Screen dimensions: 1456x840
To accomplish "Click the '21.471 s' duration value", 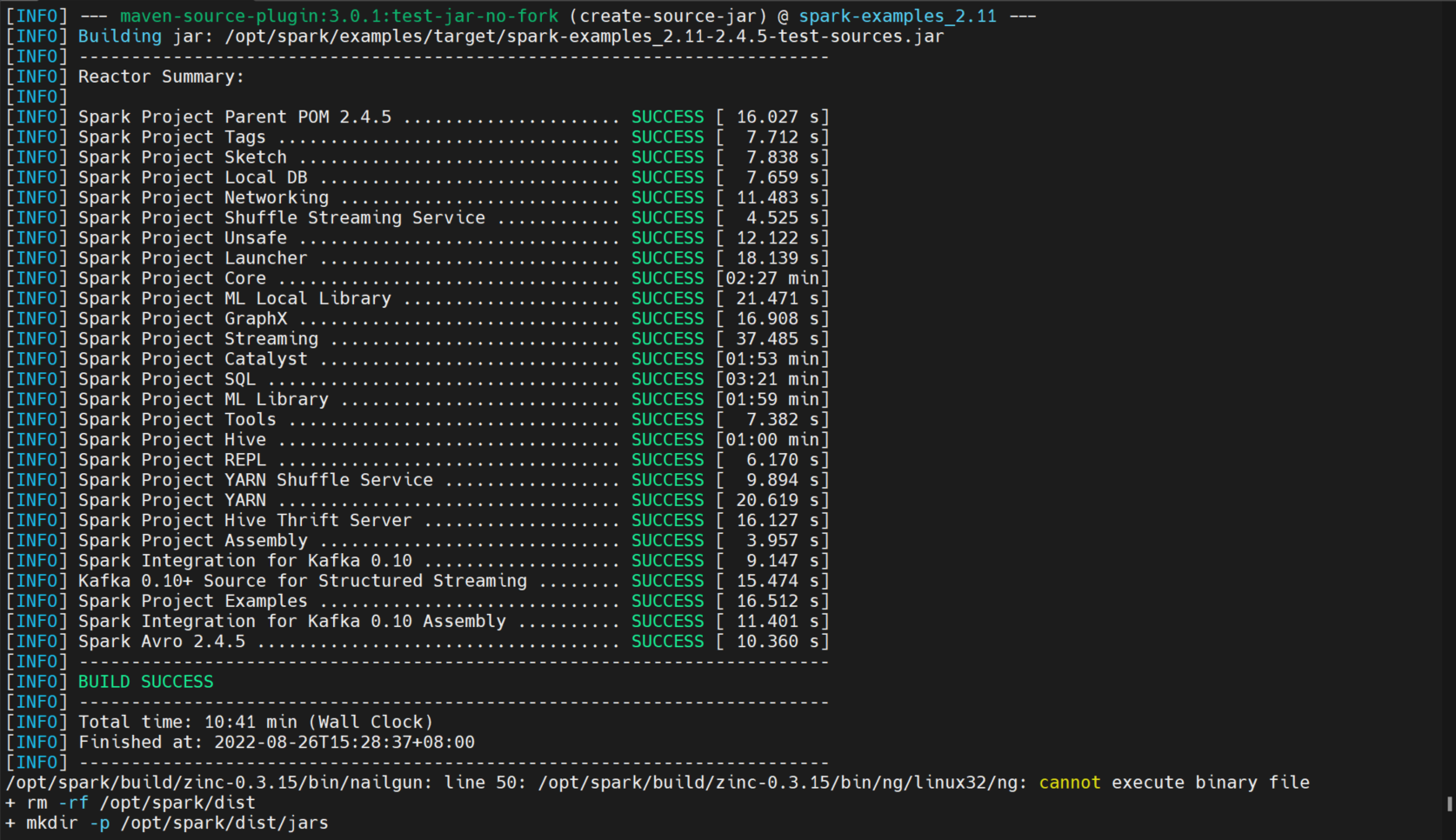I will pyautogui.click(x=778, y=298).
